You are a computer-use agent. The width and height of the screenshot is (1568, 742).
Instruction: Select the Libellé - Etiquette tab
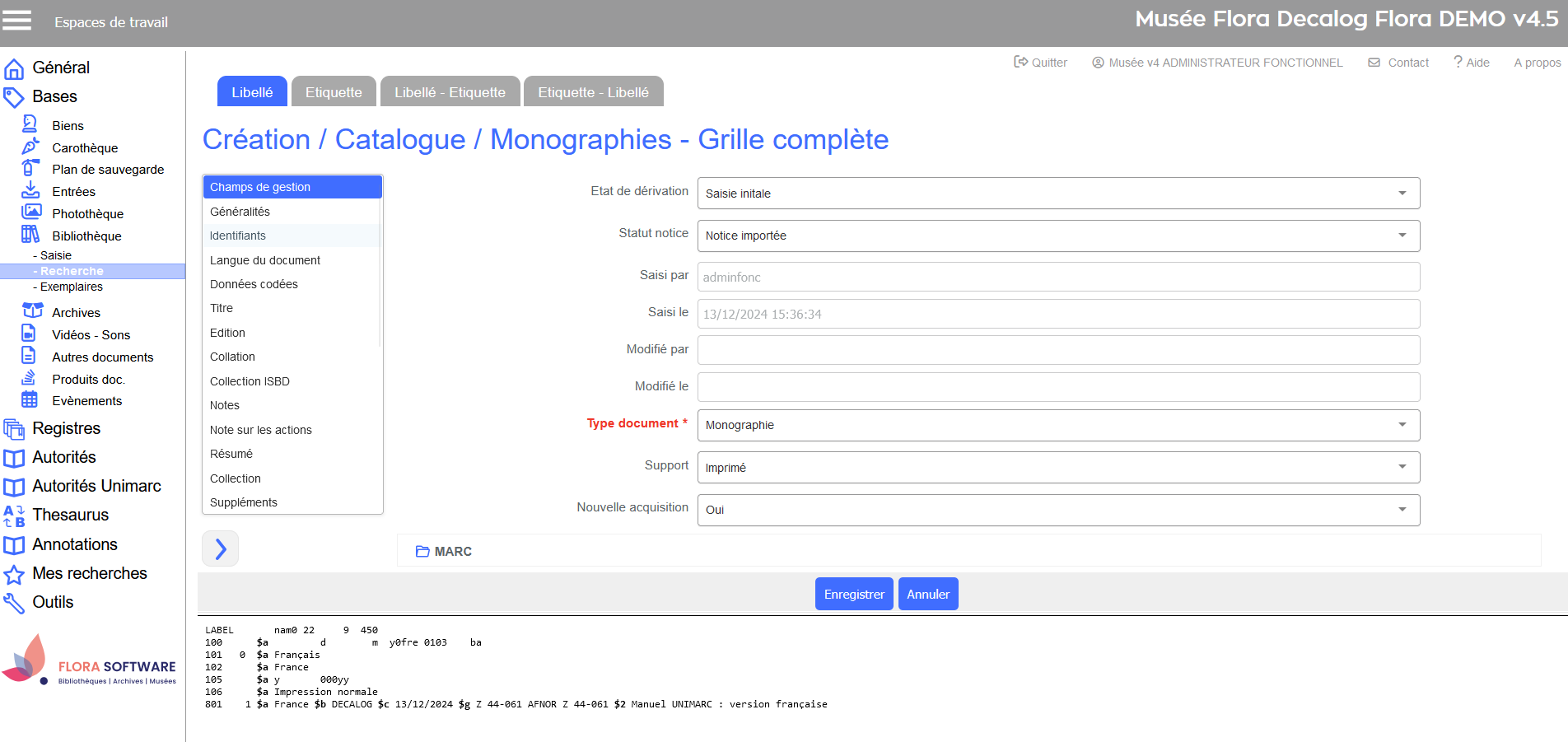(x=450, y=92)
